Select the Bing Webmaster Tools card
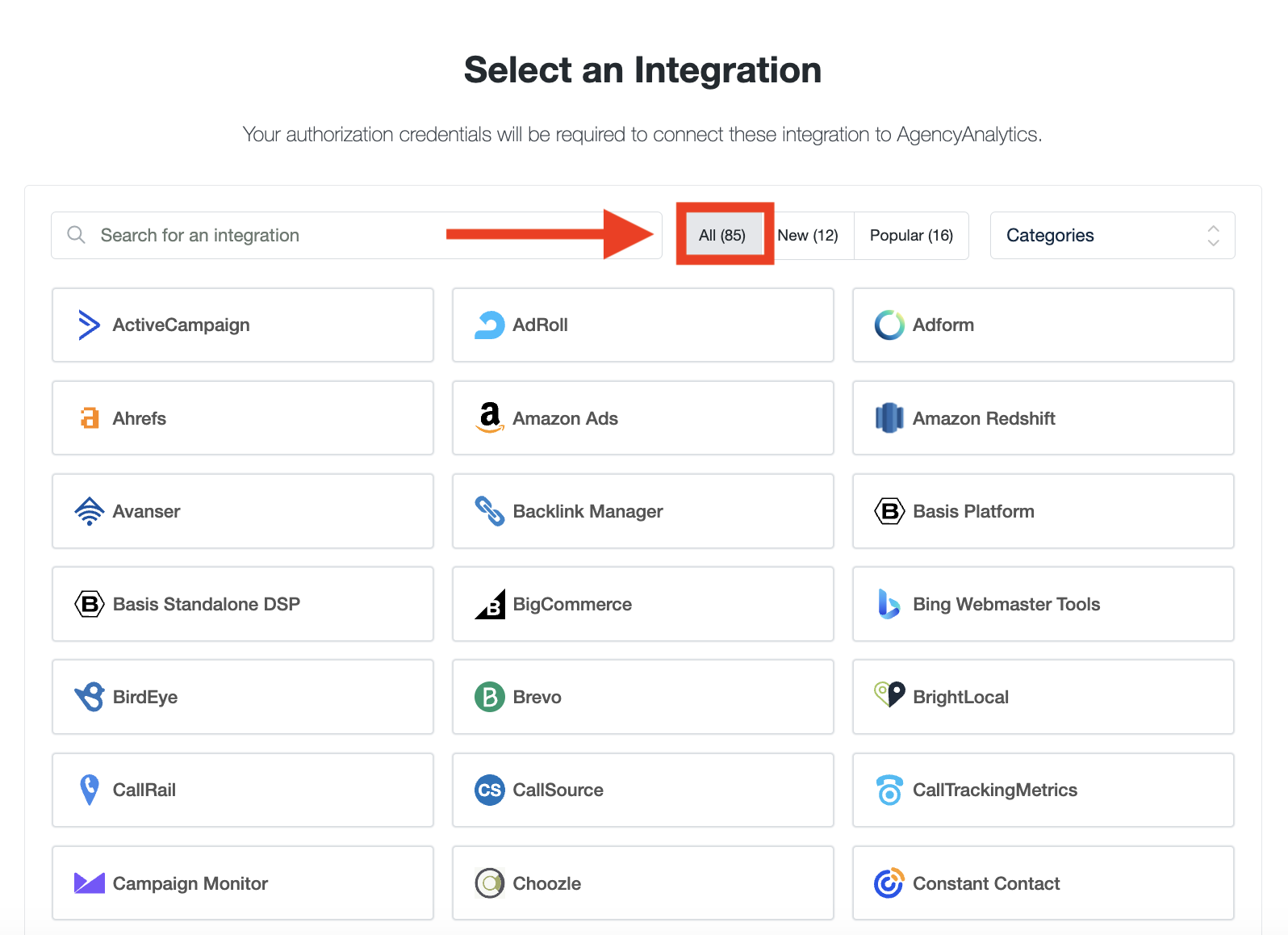This screenshot has height=935, width=1288. (x=1043, y=604)
